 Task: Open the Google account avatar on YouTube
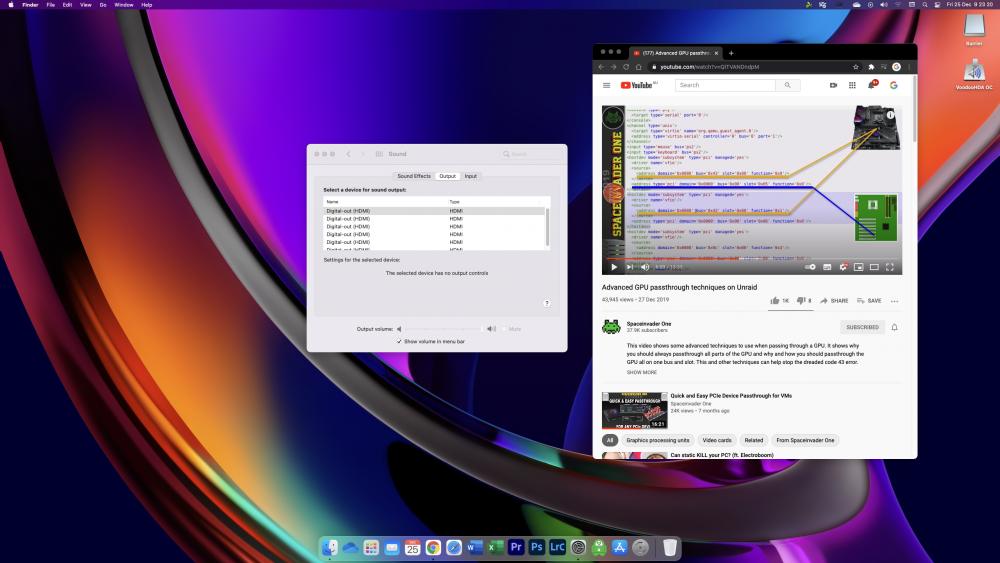[x=893, y=85]
